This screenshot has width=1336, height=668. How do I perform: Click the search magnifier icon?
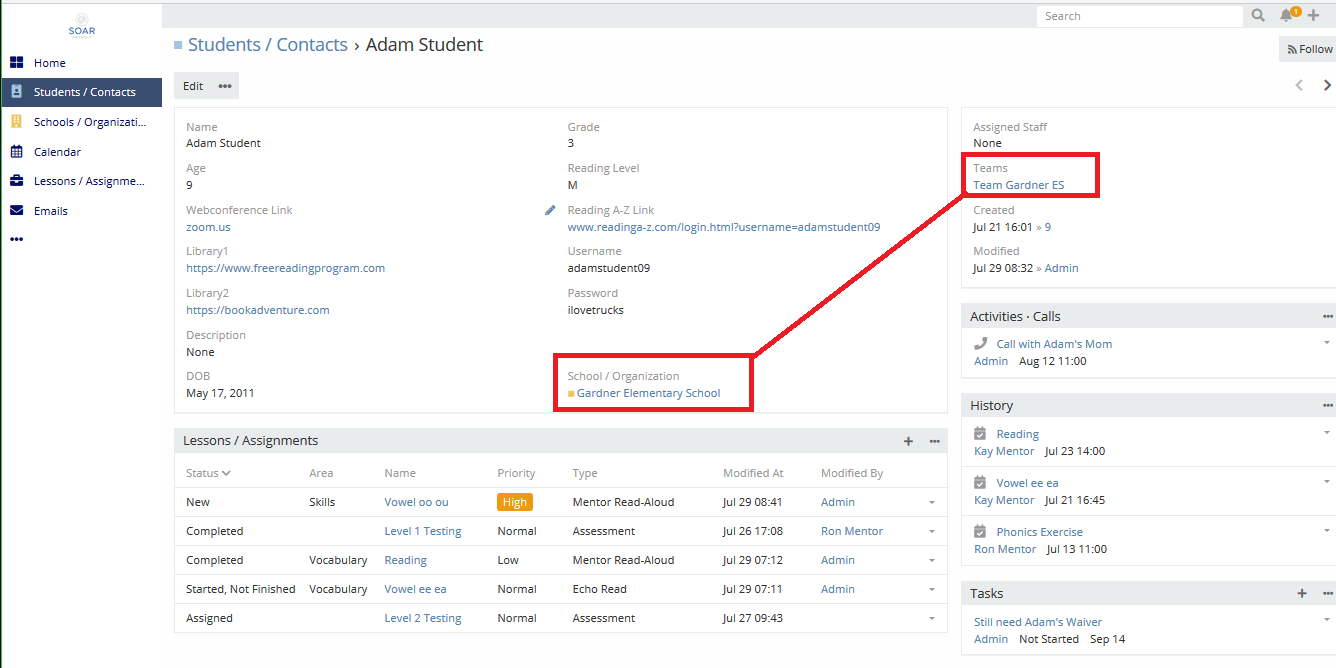pos(1258,16)
